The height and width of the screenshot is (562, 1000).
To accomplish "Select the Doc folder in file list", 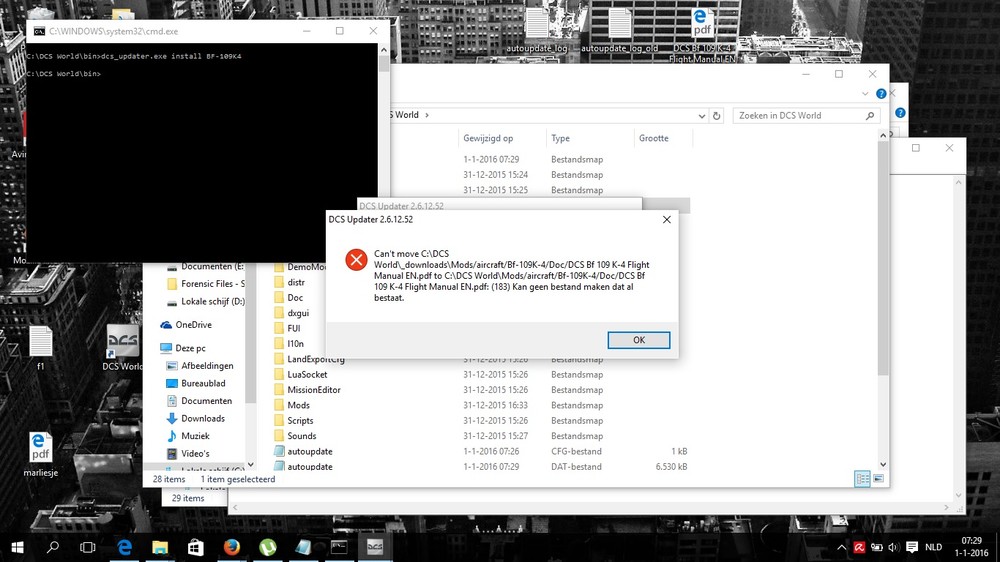I will (288, 298).
